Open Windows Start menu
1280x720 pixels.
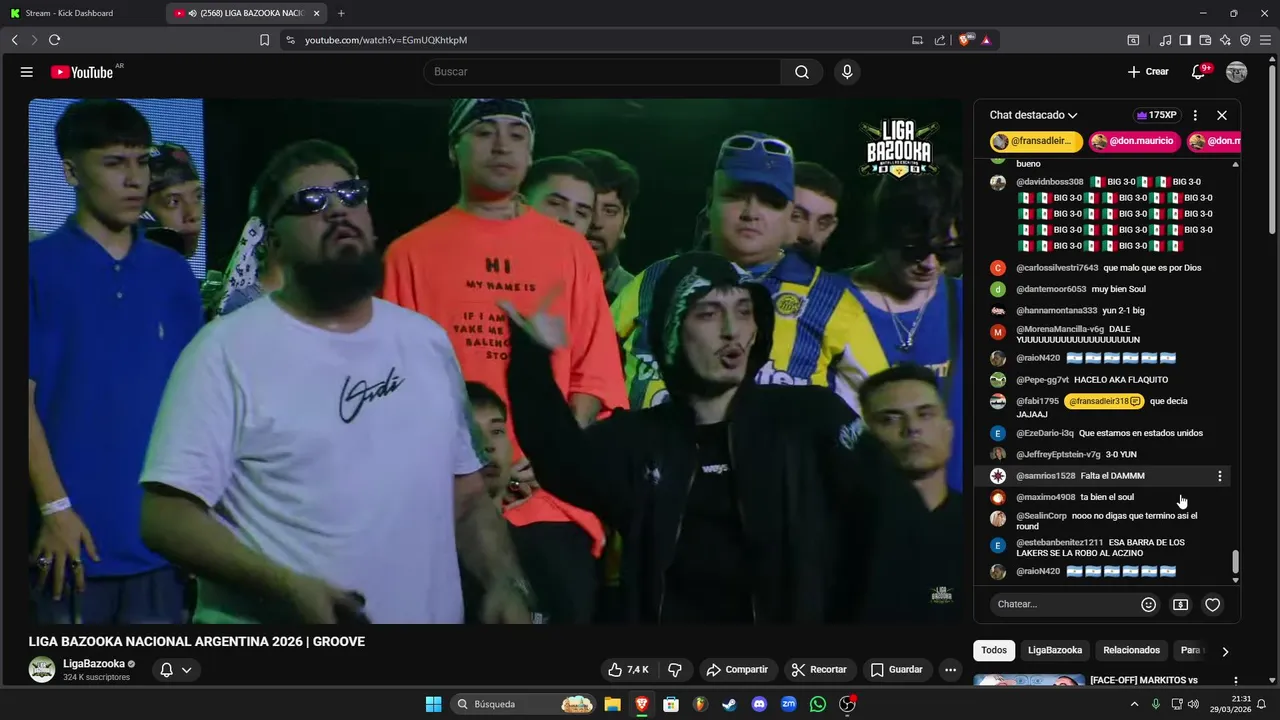[x=433, y=704]
